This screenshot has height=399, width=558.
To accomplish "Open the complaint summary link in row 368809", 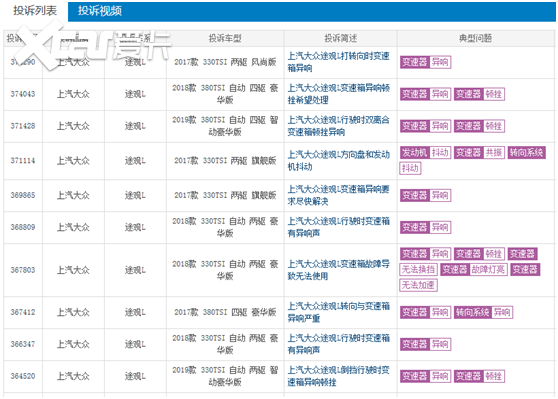I will [338, 227].
